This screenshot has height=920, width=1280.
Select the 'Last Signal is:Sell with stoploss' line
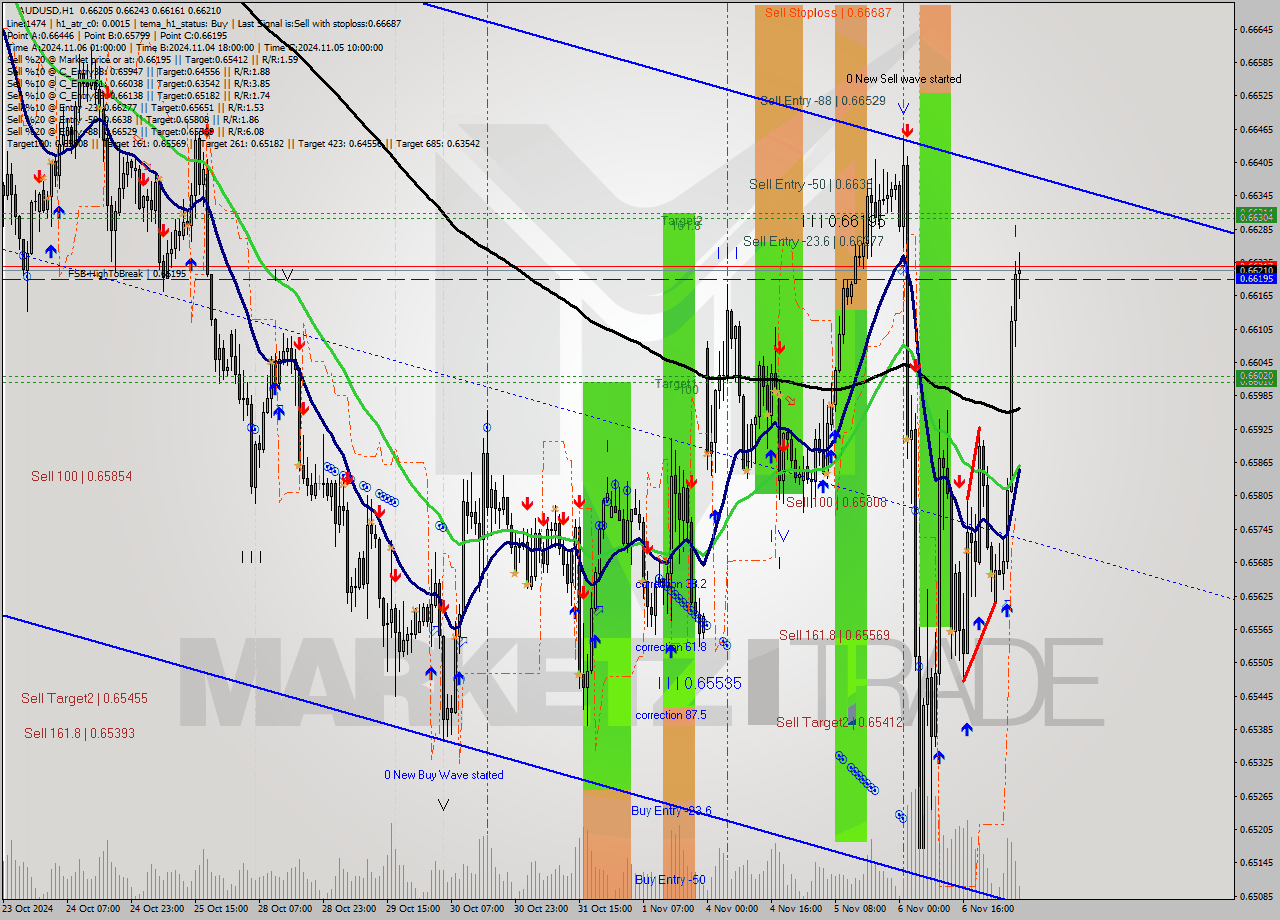point(318,23)
